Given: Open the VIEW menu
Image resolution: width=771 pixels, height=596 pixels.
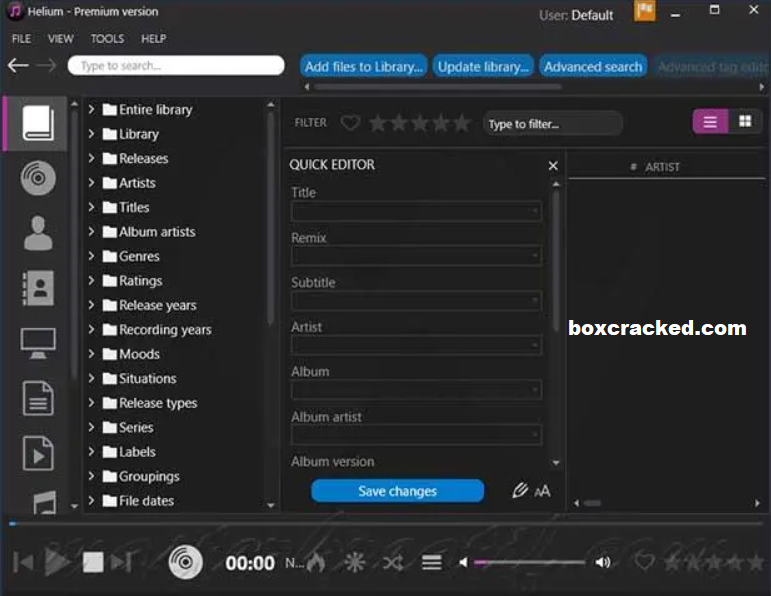Looking at the screenshot, I should [x=61, y=39].
